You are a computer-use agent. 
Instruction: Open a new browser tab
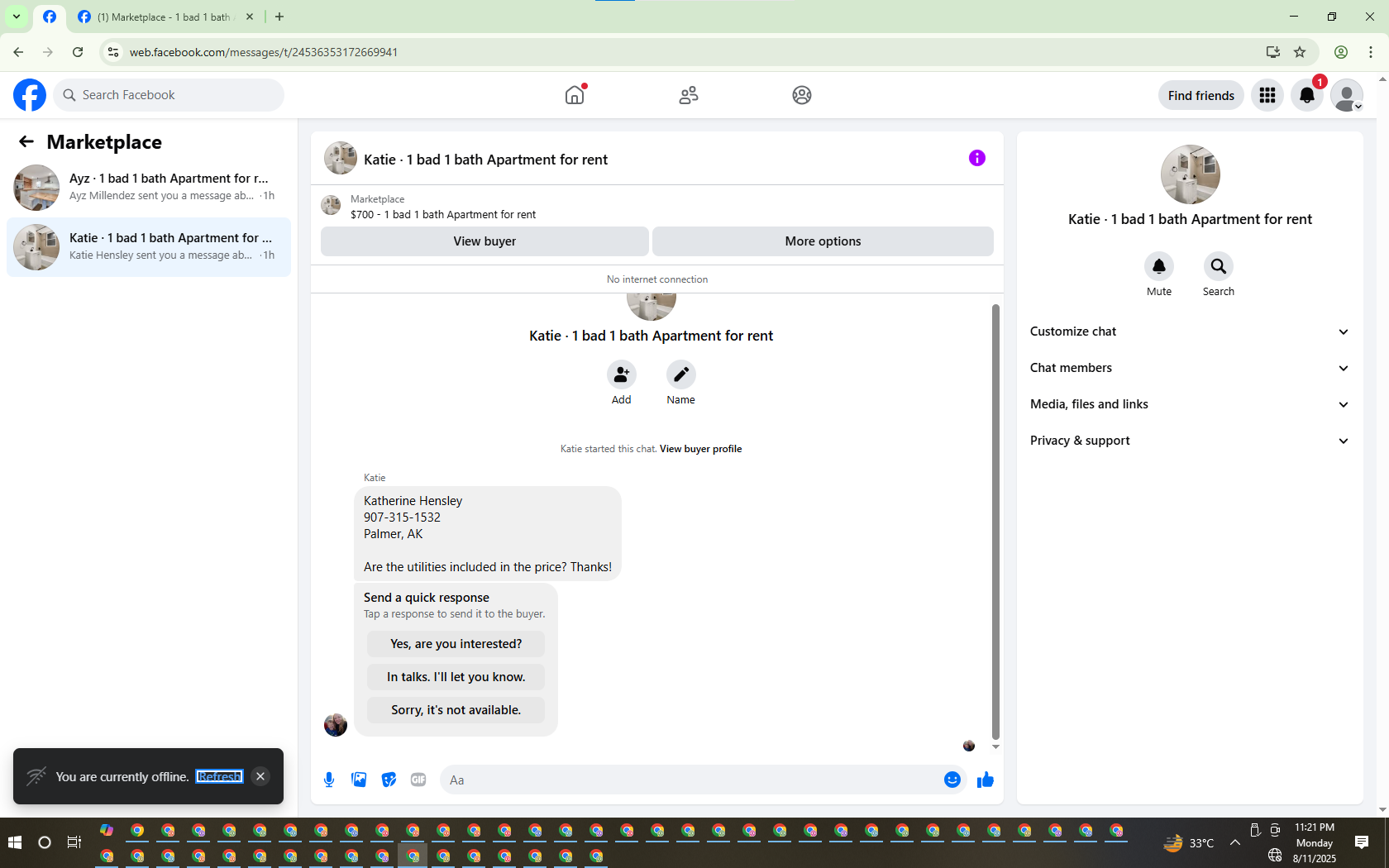(x=279, y=17)
